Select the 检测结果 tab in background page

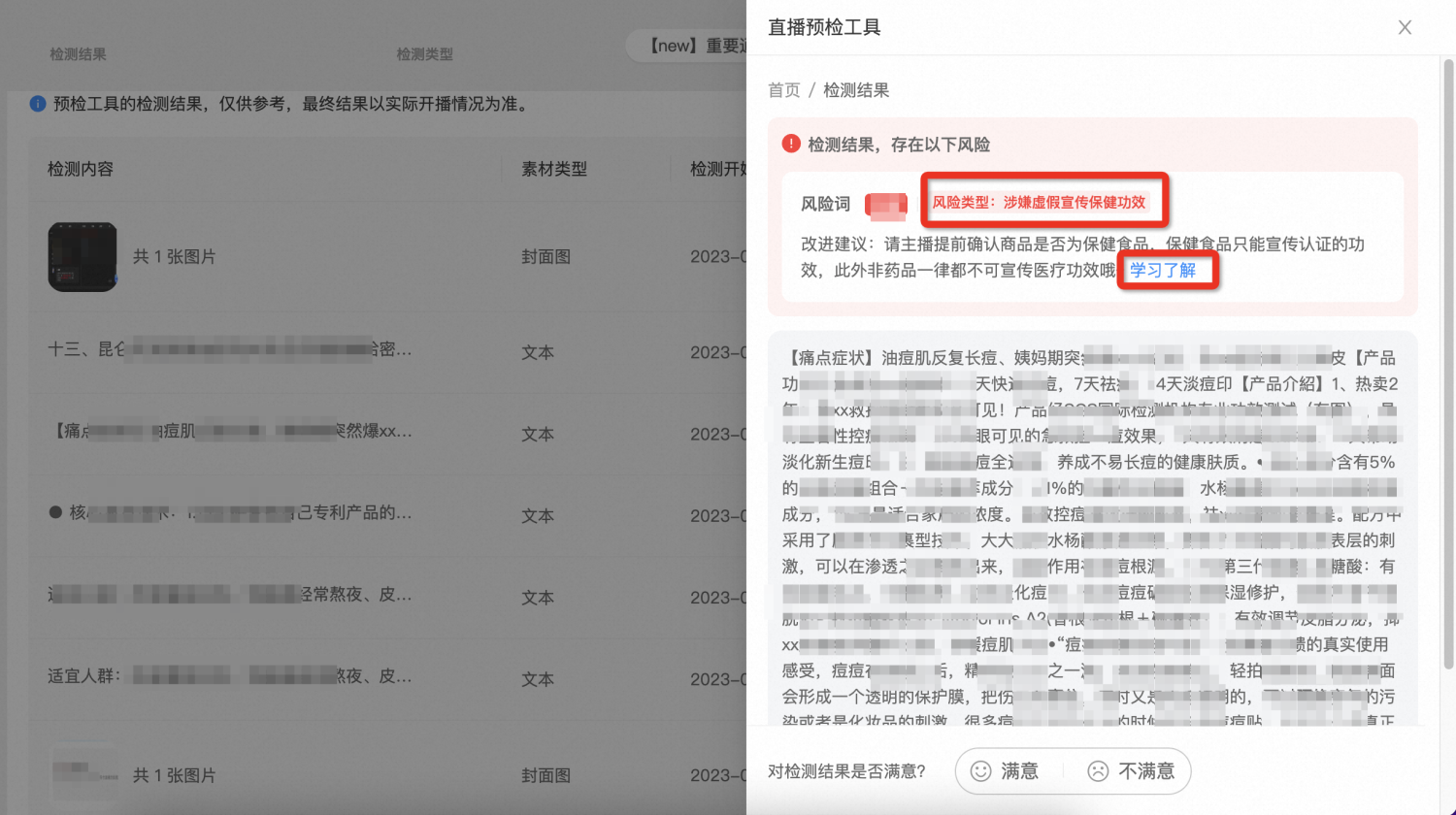pyautogui.click(x=79, y=54)
